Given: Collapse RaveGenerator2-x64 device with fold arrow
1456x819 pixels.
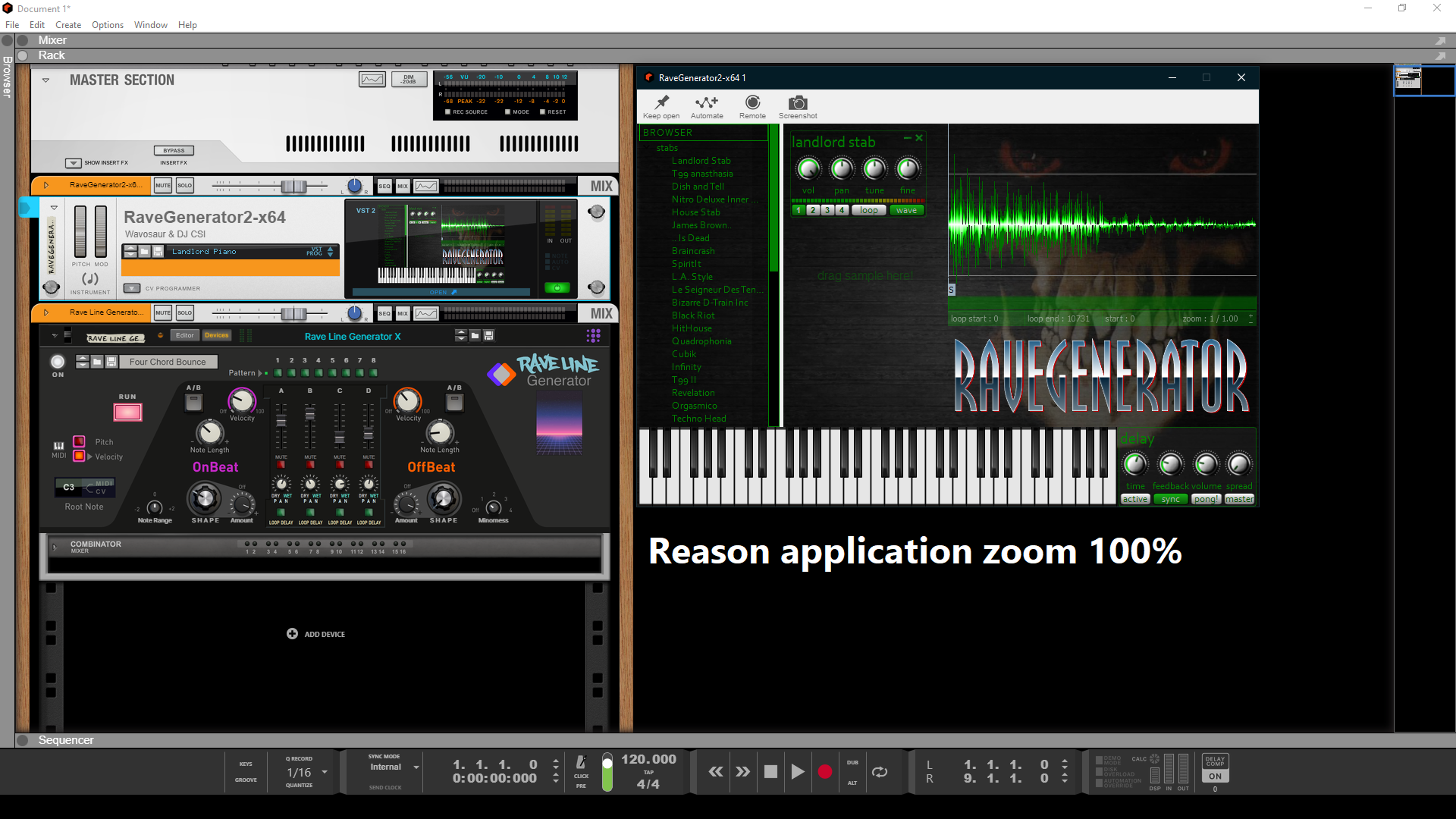Looking at the screenshot, I should [54, 207].
